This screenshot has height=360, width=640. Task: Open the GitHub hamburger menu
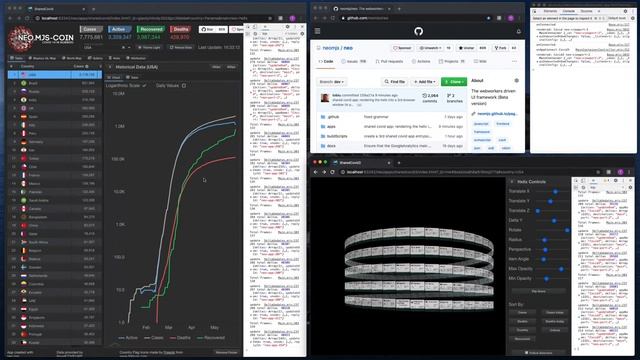click(x=318, y=31)
